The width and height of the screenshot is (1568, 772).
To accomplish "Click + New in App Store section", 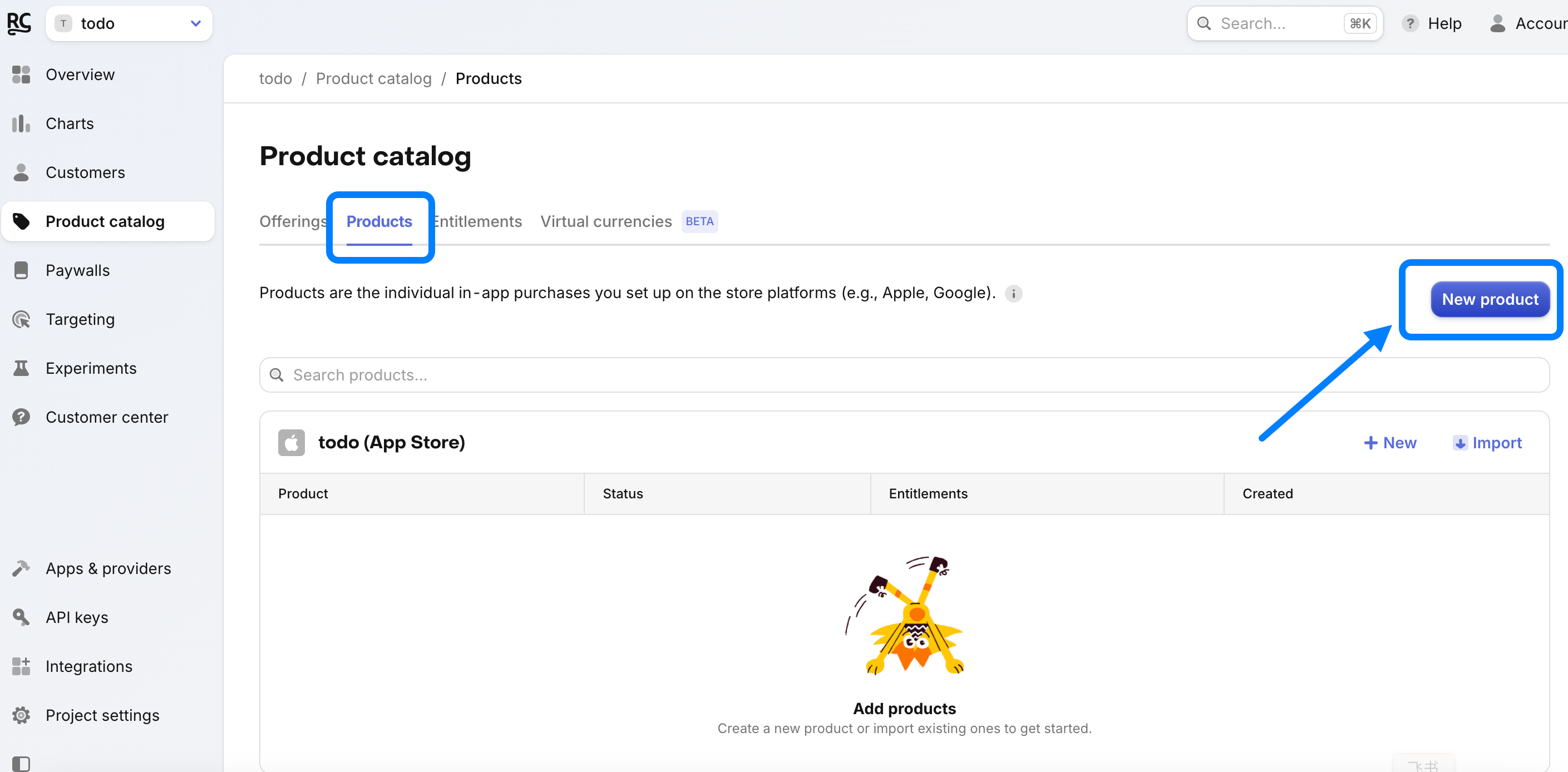I will (x=1389, y=443).
